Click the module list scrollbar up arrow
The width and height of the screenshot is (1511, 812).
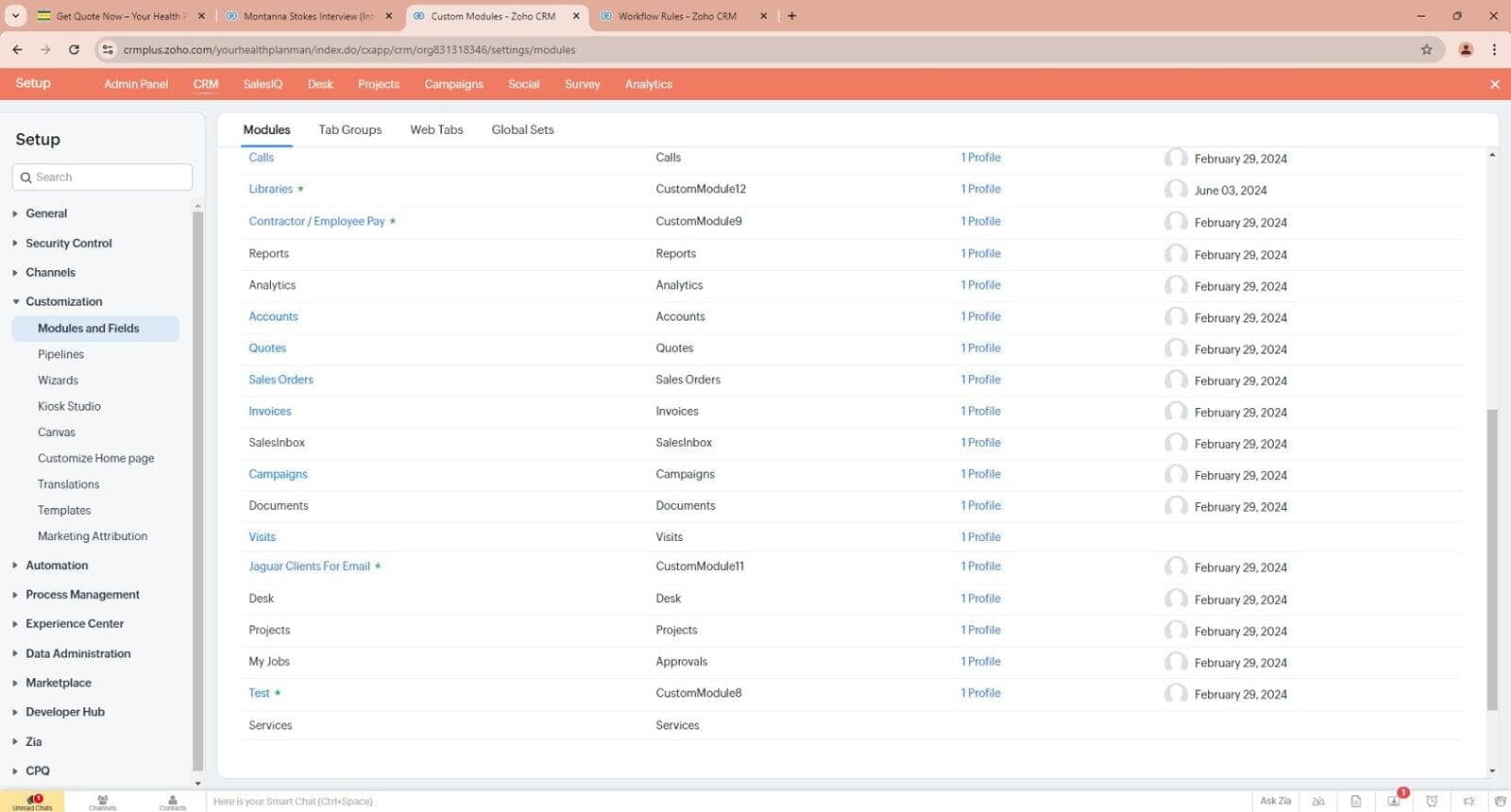(x=1492, y=154)
